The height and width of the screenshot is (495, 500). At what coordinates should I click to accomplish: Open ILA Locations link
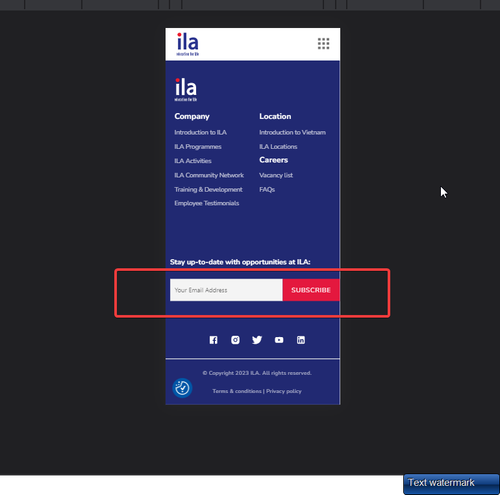click(x=278, y=147)
